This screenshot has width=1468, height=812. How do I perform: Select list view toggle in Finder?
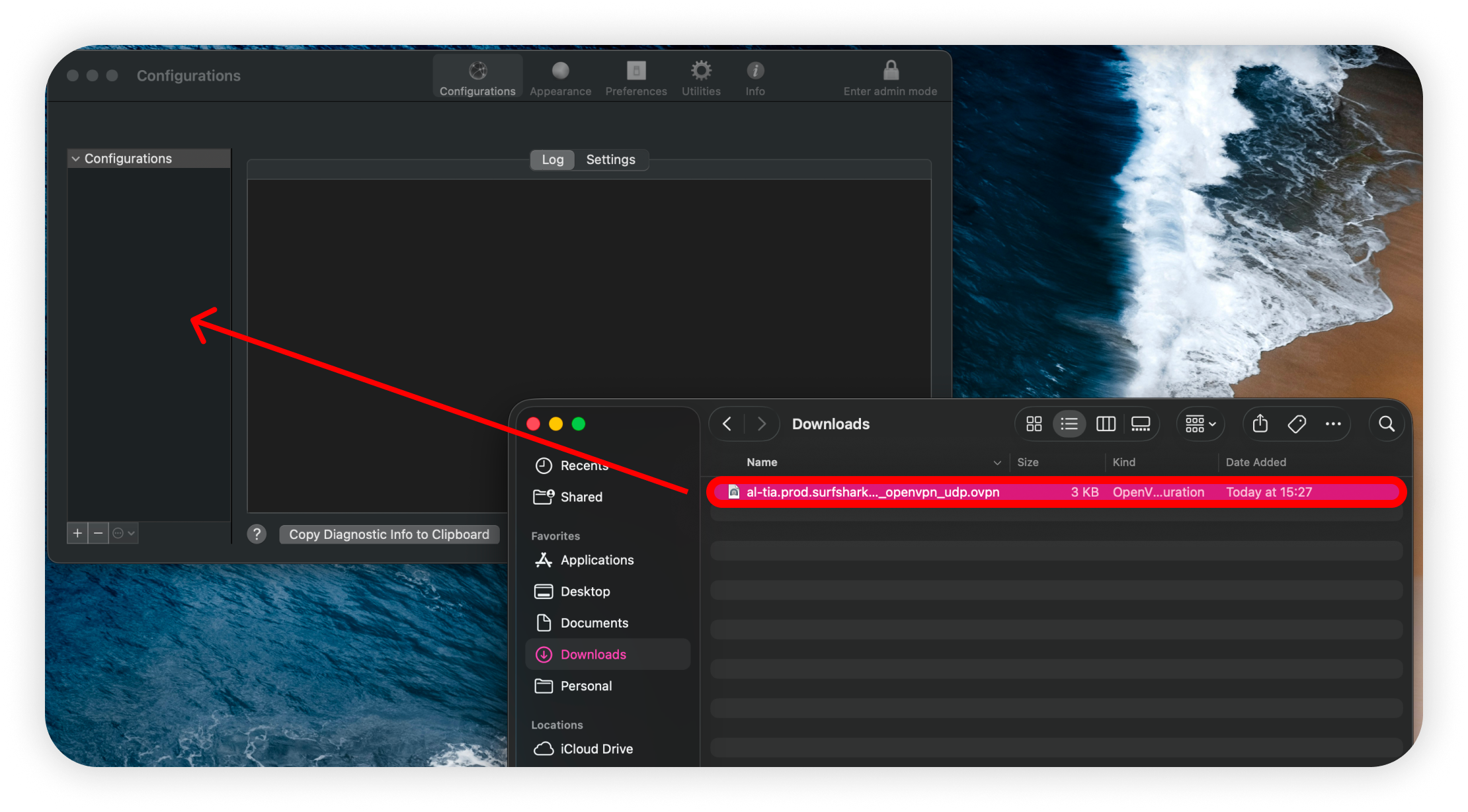pyautogui.click(x=1069, y=424)
